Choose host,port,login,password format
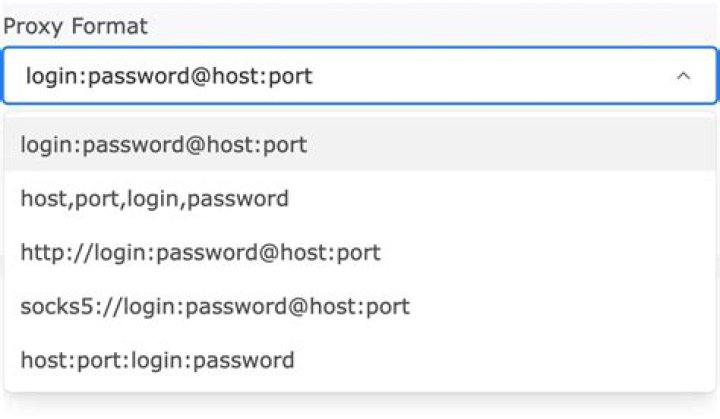 click(360, 198)
